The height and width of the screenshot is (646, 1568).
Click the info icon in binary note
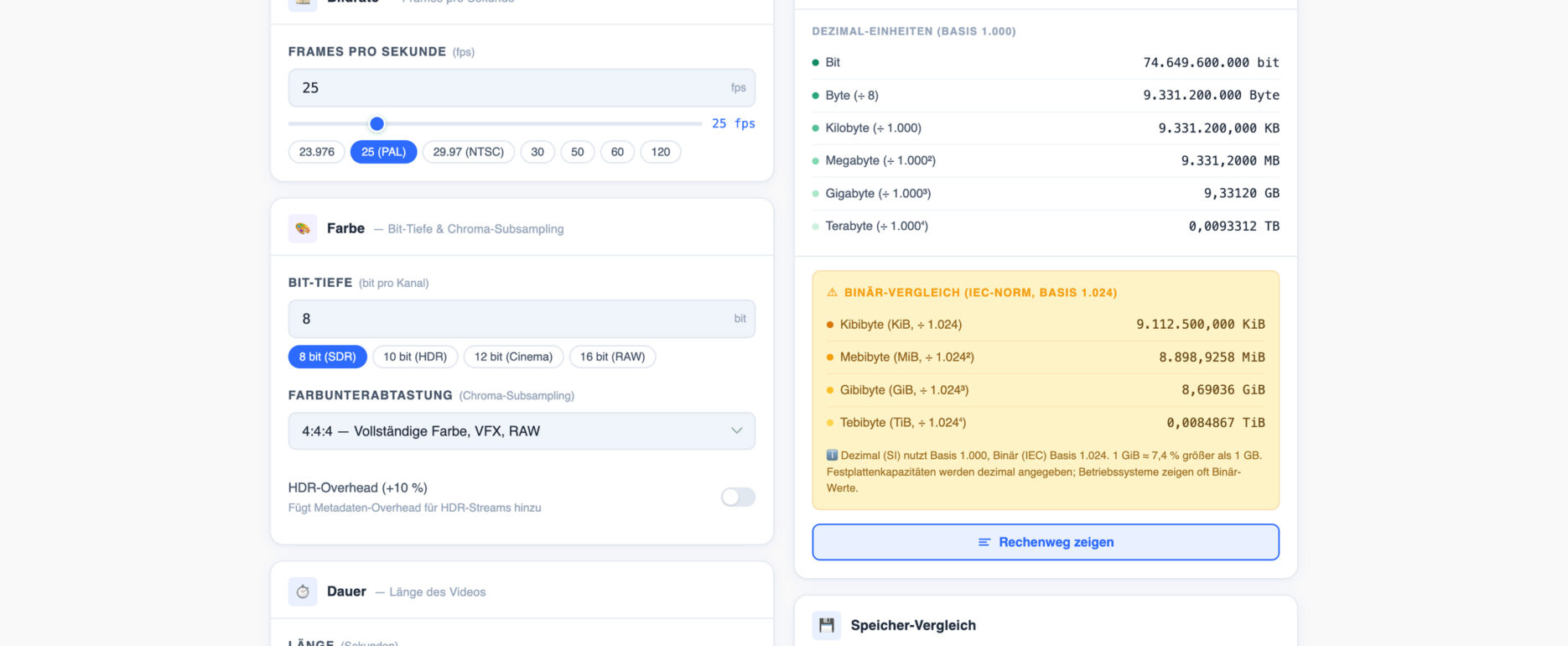coord(832,456)
